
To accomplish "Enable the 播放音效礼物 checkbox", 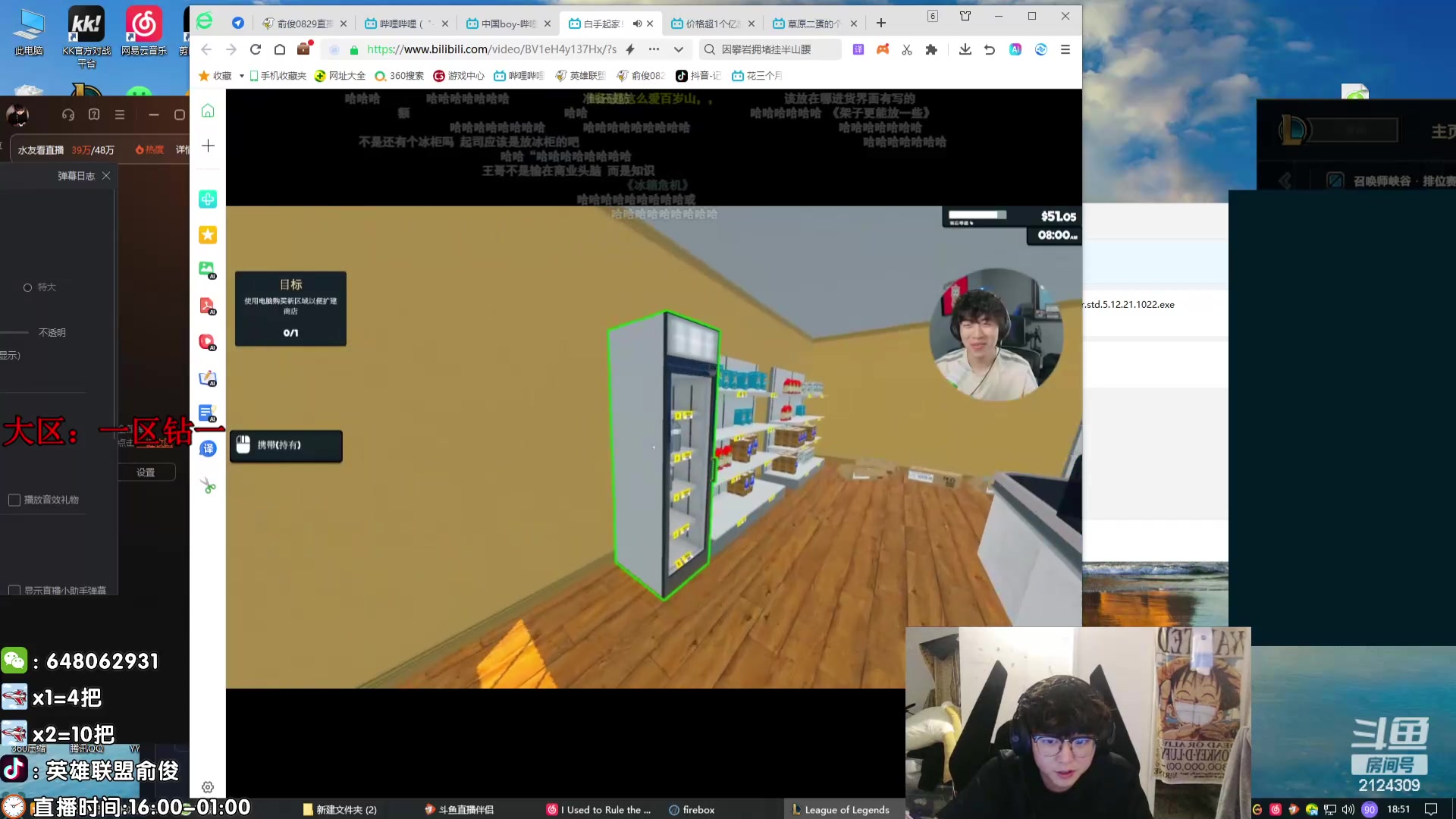I will [14, 500].
